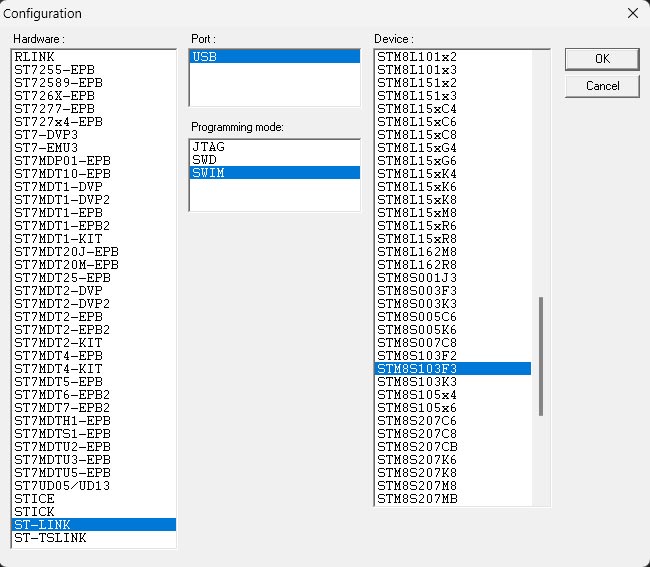Select ST7MDT10-EPB hardware

point(94,174)
